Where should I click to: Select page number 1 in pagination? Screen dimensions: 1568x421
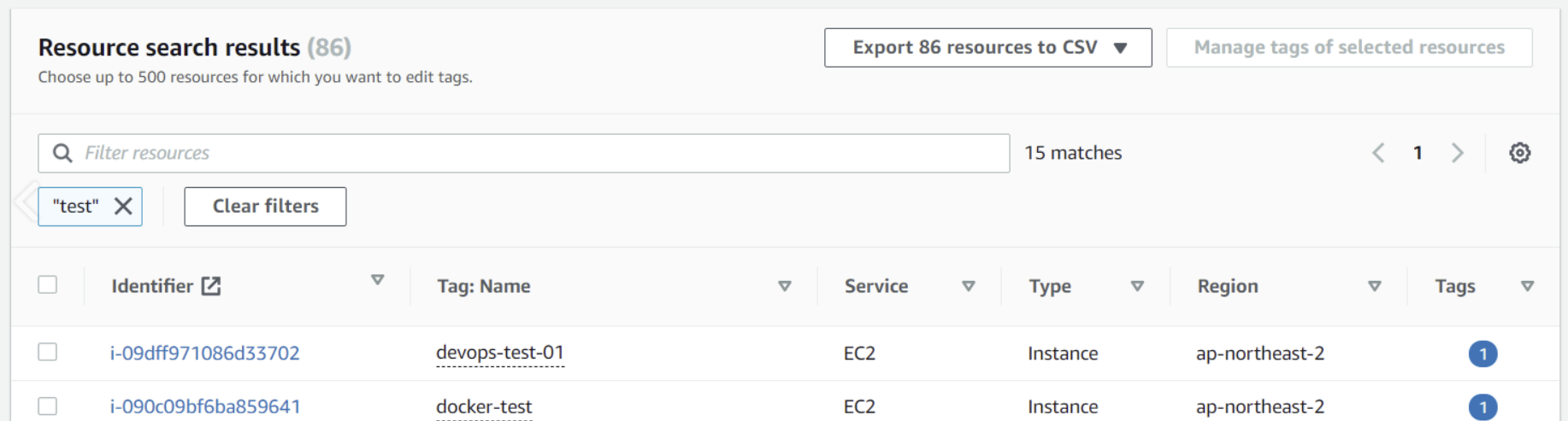(1418, 153)
